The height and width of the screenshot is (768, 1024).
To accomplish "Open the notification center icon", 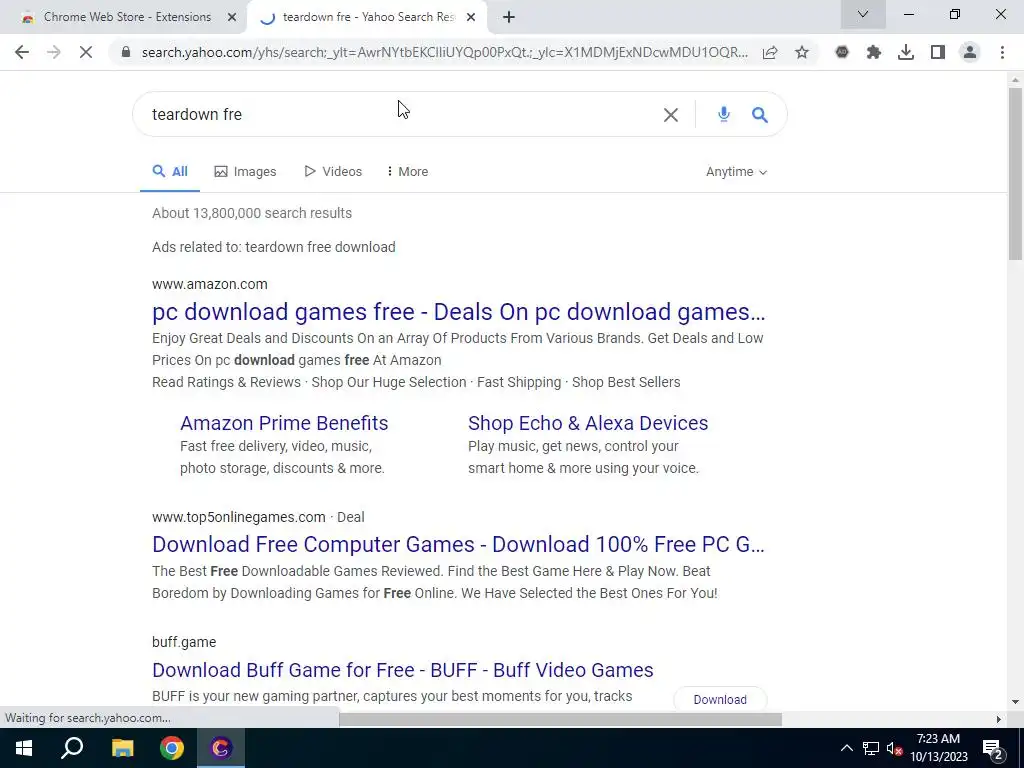I will 992,748.
